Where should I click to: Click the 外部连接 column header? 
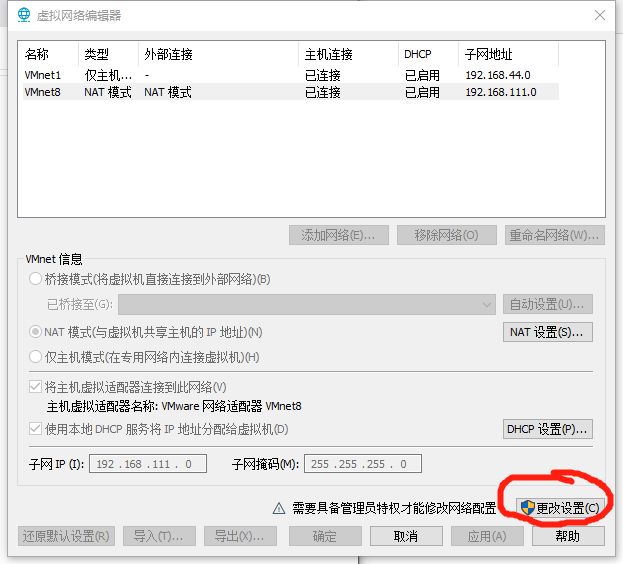point(219,54)
